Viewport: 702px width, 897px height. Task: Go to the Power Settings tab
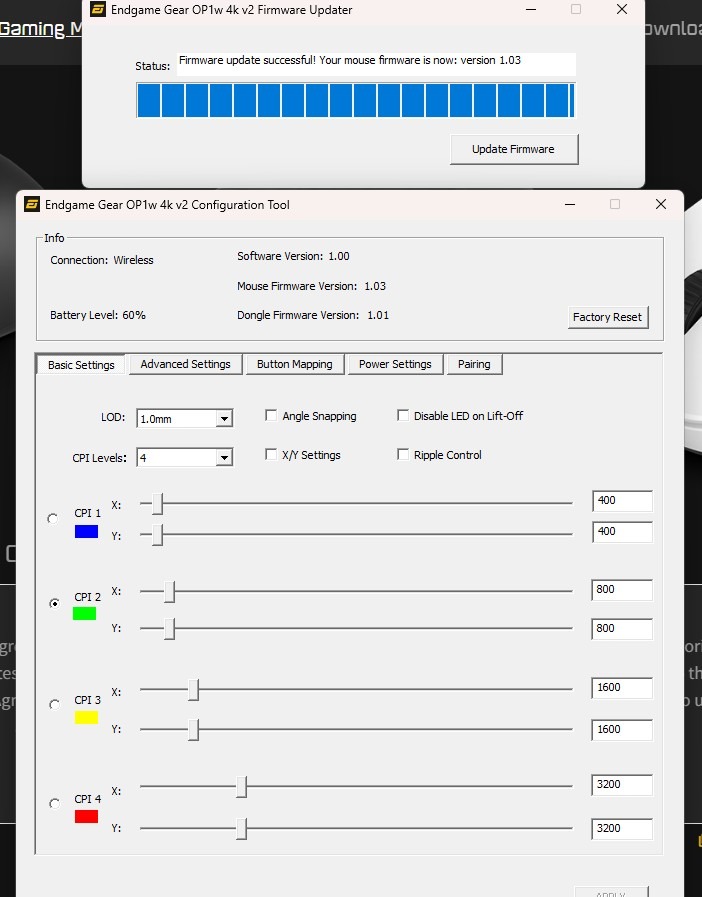click(395, 364)
